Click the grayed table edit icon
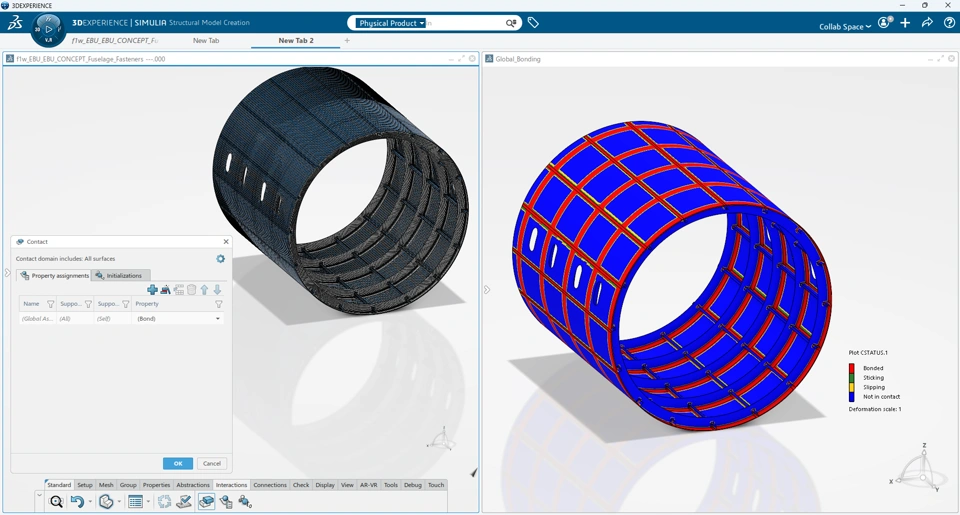Image resolution: width=960 pixels, height=515 pixels. (x=179, y=290)
